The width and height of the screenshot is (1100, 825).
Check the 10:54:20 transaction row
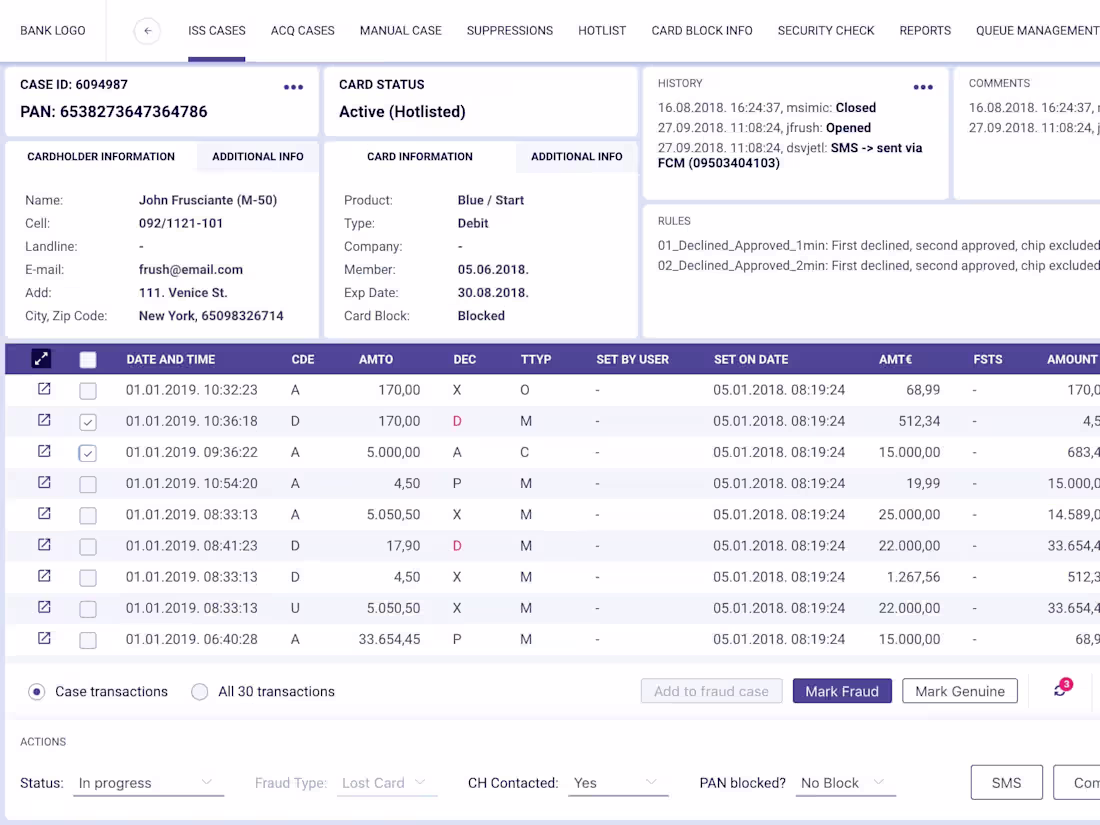[x=88, y=484]
